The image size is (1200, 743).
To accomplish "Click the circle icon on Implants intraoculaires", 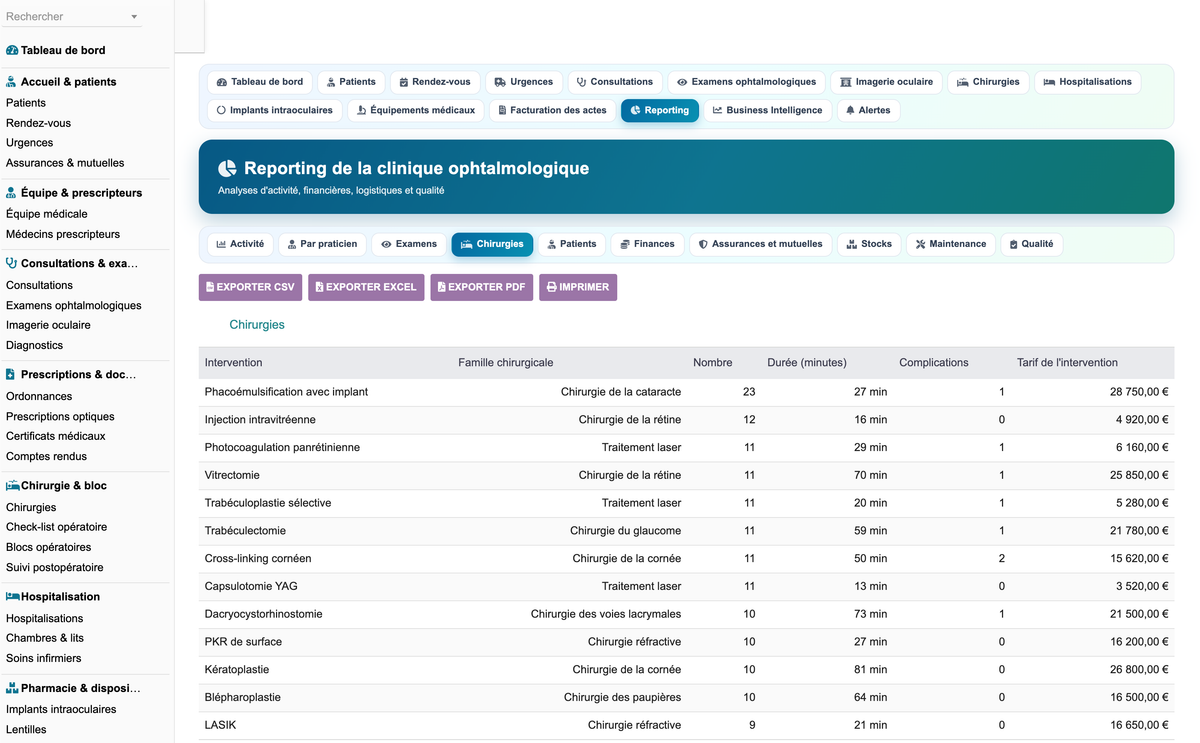I will tap(221, 110).
